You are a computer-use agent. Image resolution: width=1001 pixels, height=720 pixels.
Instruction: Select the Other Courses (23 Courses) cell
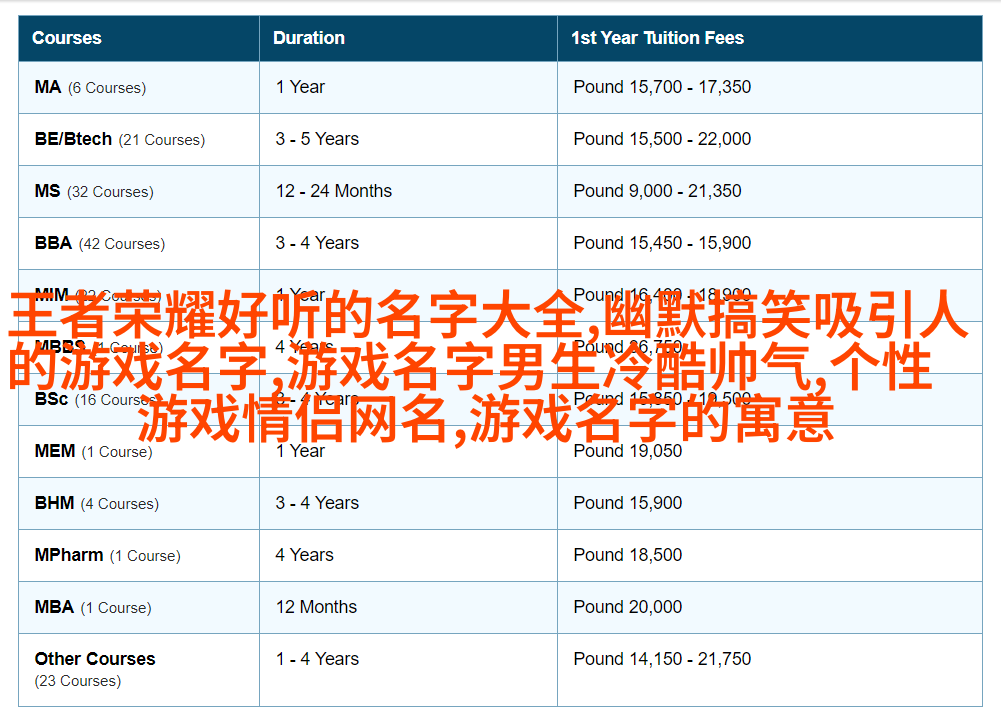[x=139, y=670]
